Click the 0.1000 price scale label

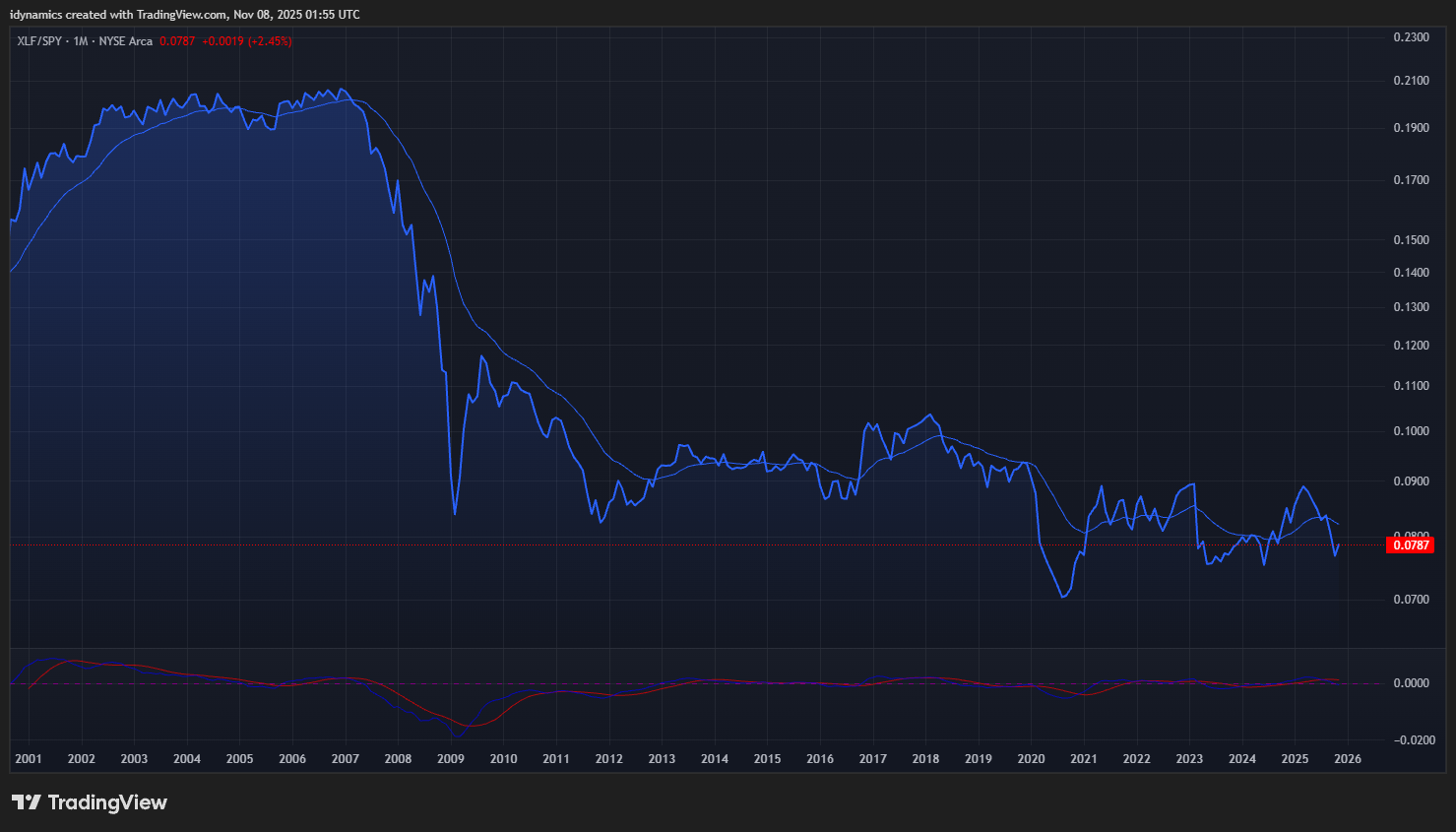(x=1411, y=431)
